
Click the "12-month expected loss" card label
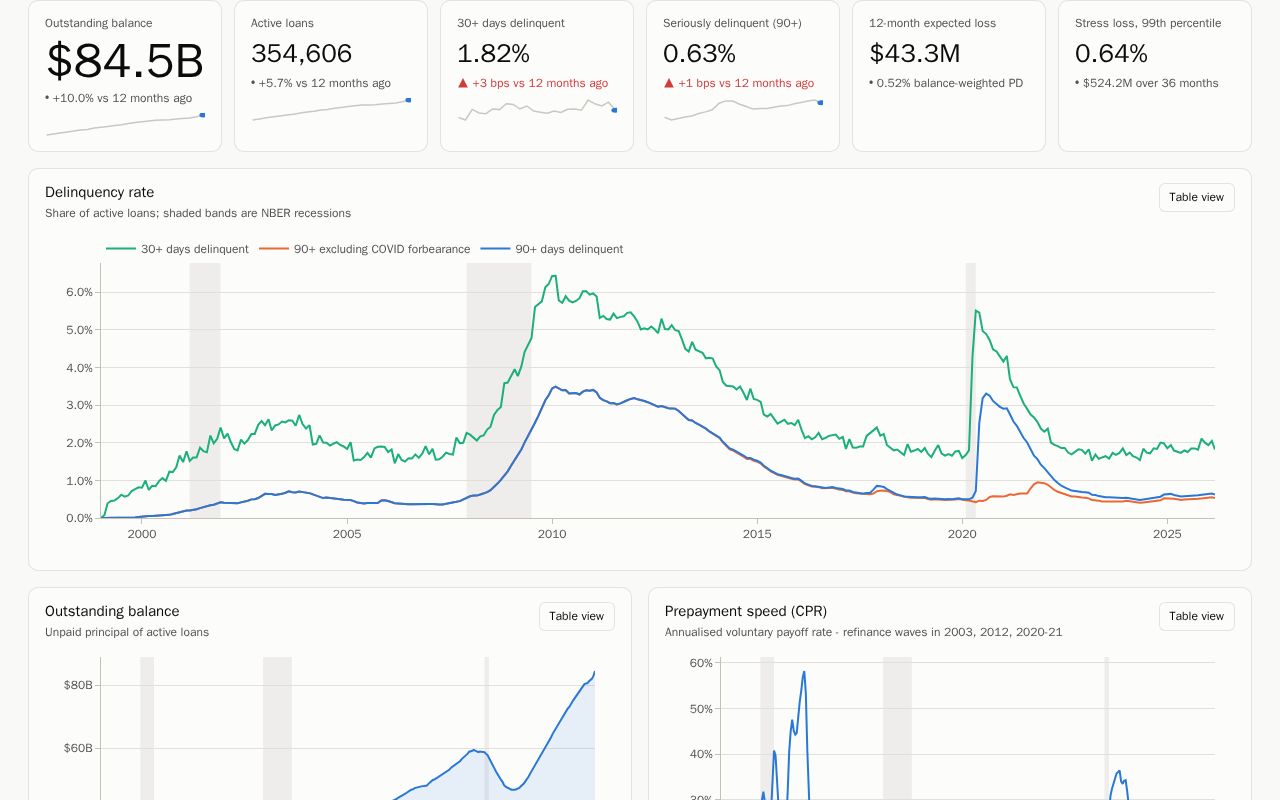pos(933,23)
